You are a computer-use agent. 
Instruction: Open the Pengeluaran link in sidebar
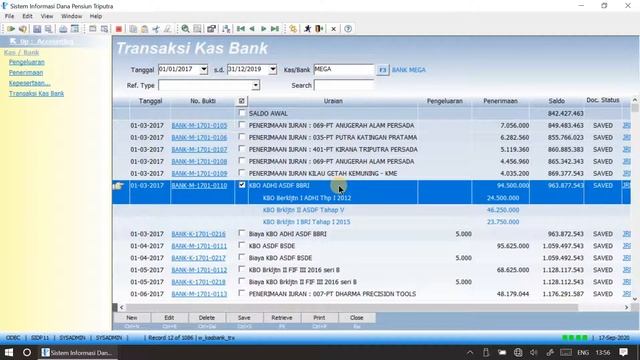[x=27, y=62]
